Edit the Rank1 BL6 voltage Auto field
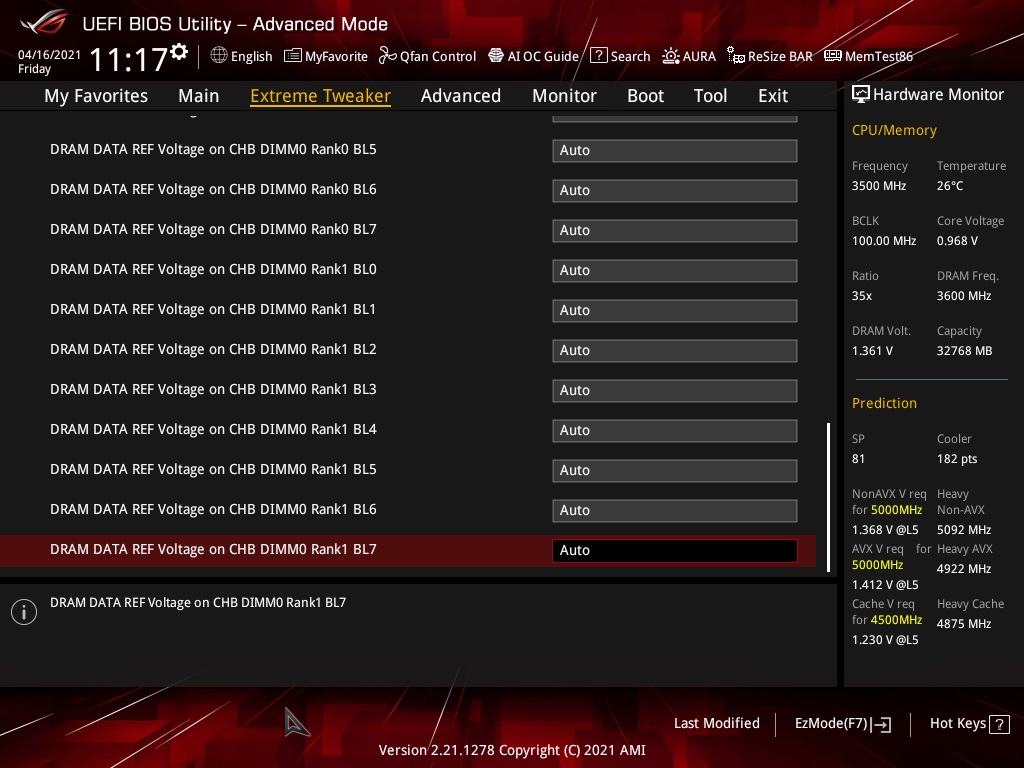Screen dimensions: 1024x768 tap(675, 510)
